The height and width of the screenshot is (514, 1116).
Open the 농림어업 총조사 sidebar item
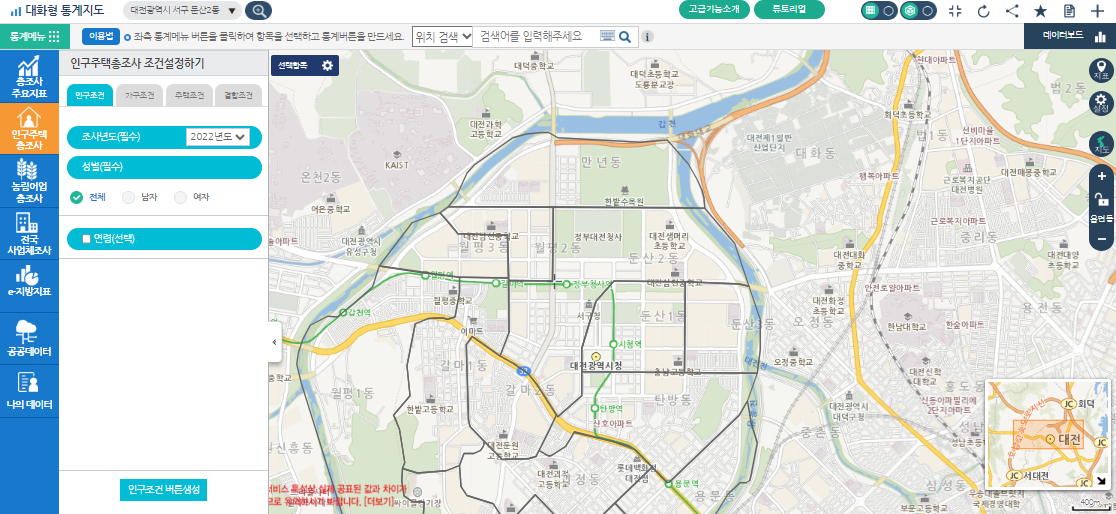coord(29,180)
